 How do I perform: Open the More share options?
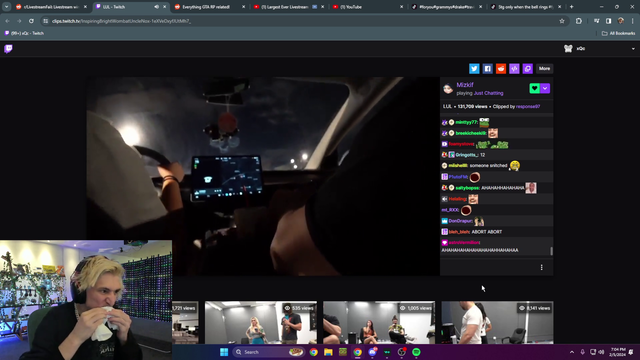(544, 69)
